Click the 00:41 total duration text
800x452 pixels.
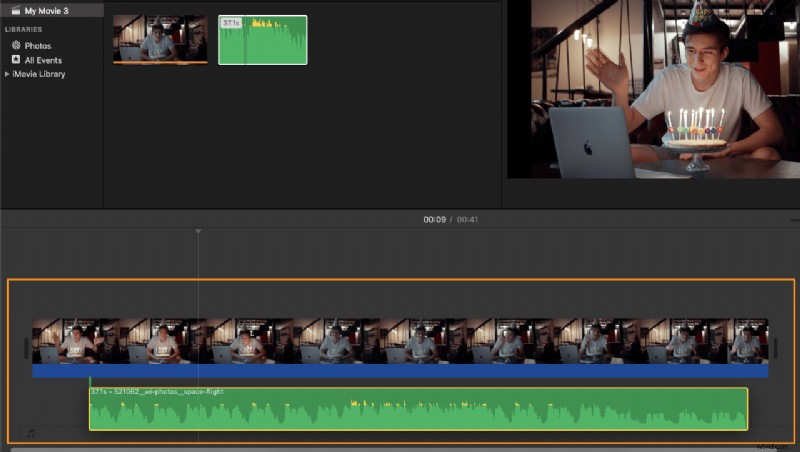pyautogui.click(x=467, y=219)
